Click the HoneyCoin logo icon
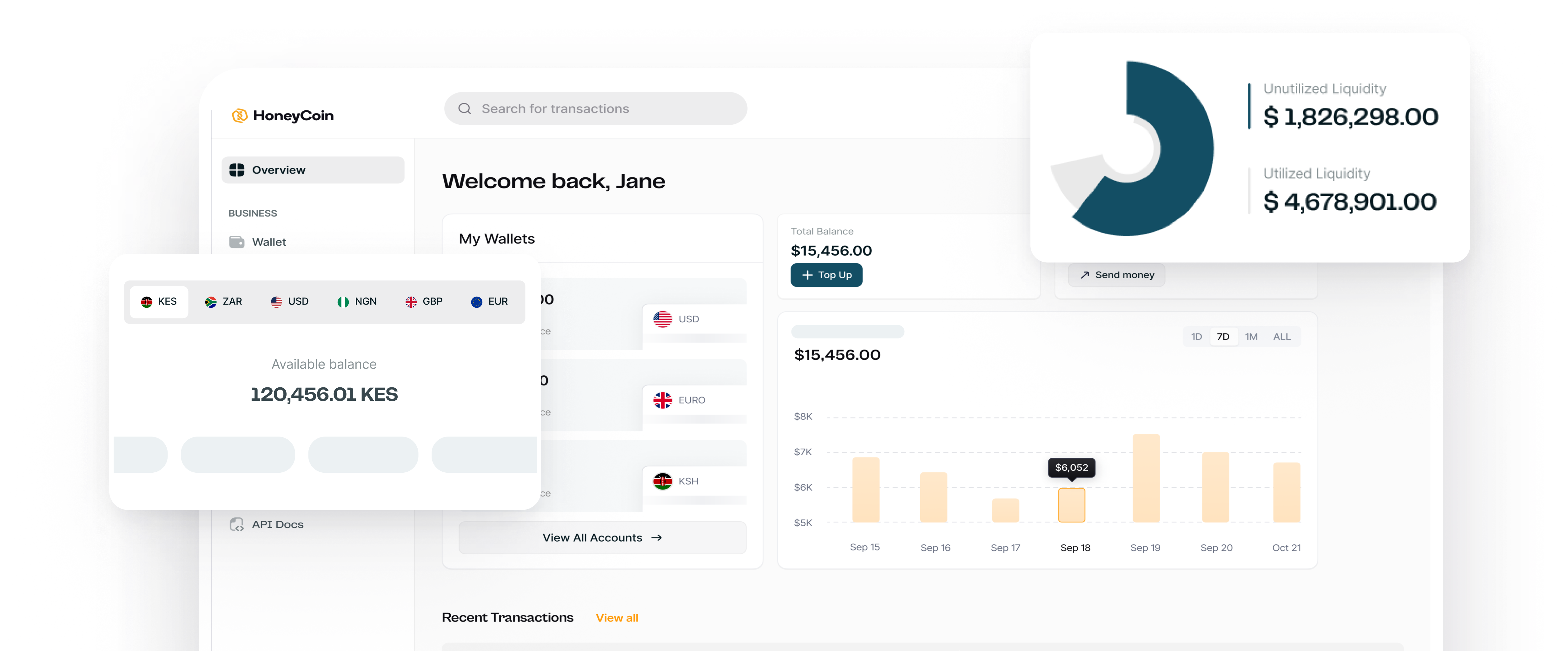1568x651 pixels. point(239,115)
